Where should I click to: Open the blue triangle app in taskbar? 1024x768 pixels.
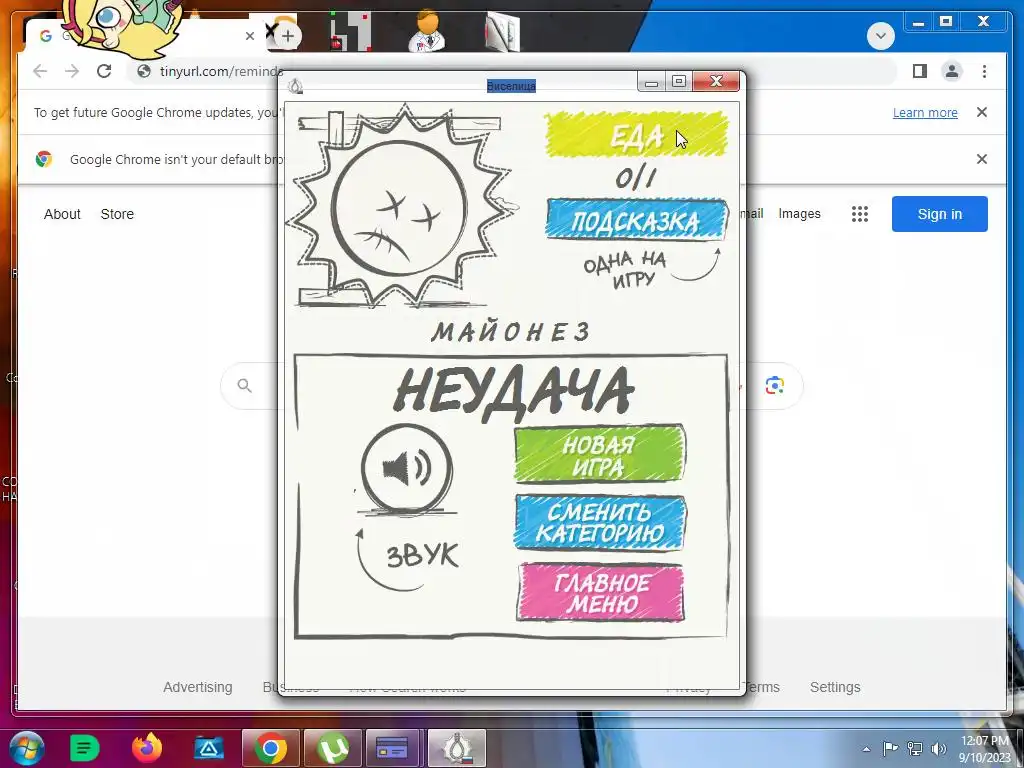(x=208, y=748)
